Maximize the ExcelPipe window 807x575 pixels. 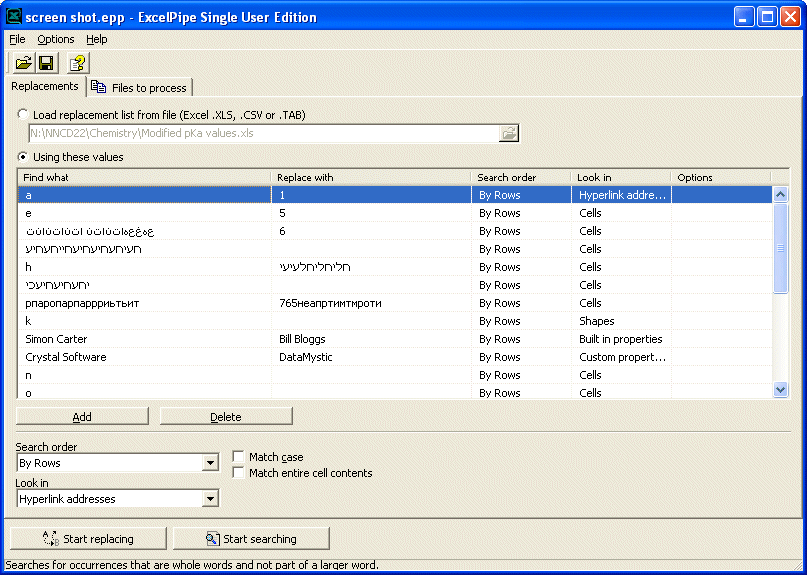[767, 17]
